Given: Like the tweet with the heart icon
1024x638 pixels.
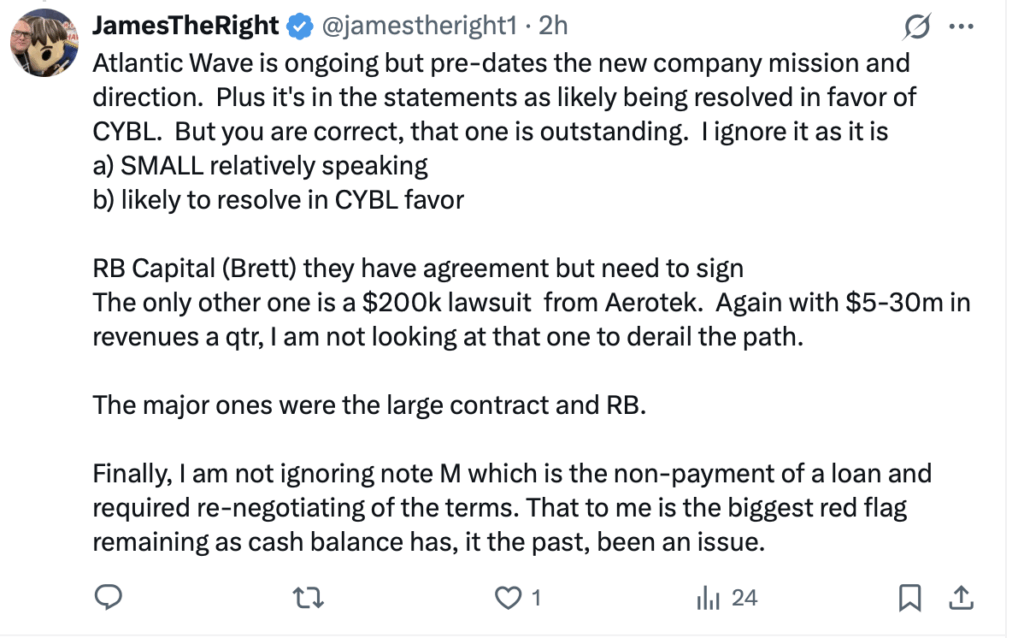Looking at the screenshot, I should coord(508,598).
